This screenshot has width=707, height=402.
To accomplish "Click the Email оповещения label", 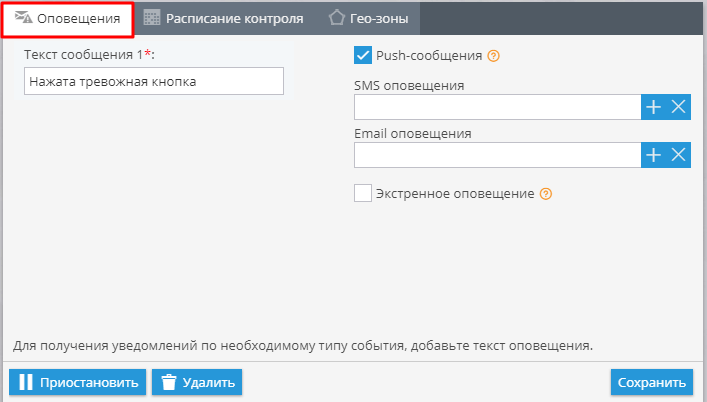I will [413, 133].
